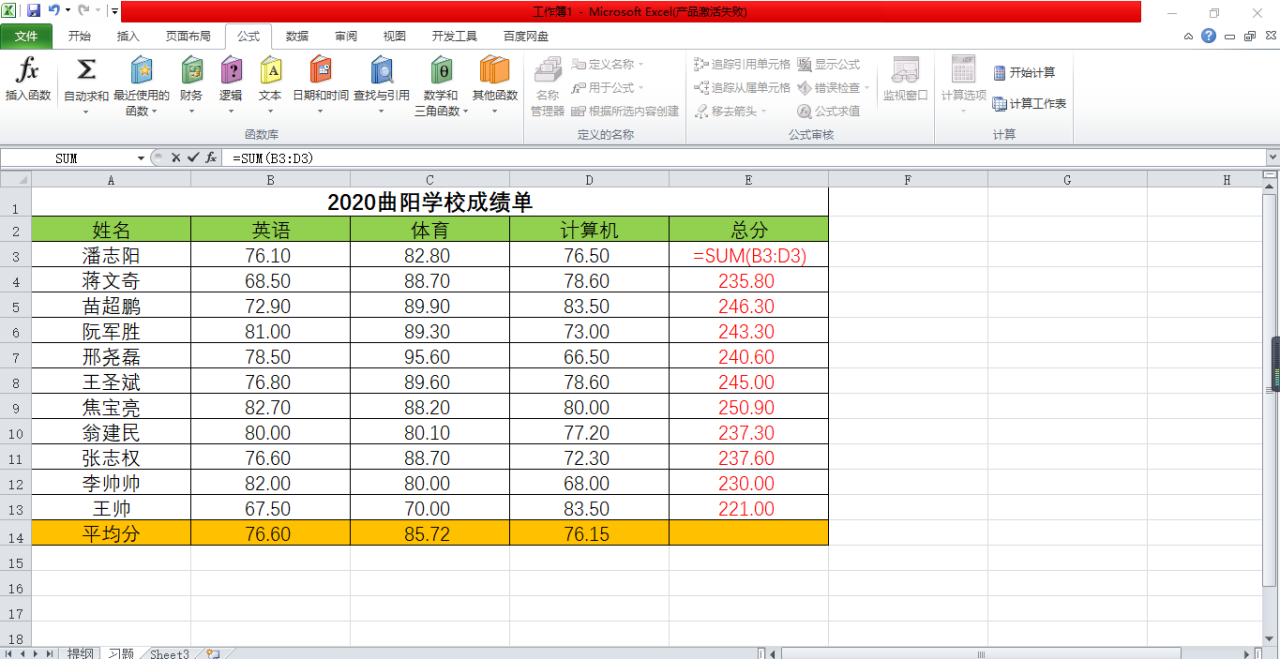Screen dimensions: 1280x659
Task: Click the fx button beside formula bar
Action: 211,158
